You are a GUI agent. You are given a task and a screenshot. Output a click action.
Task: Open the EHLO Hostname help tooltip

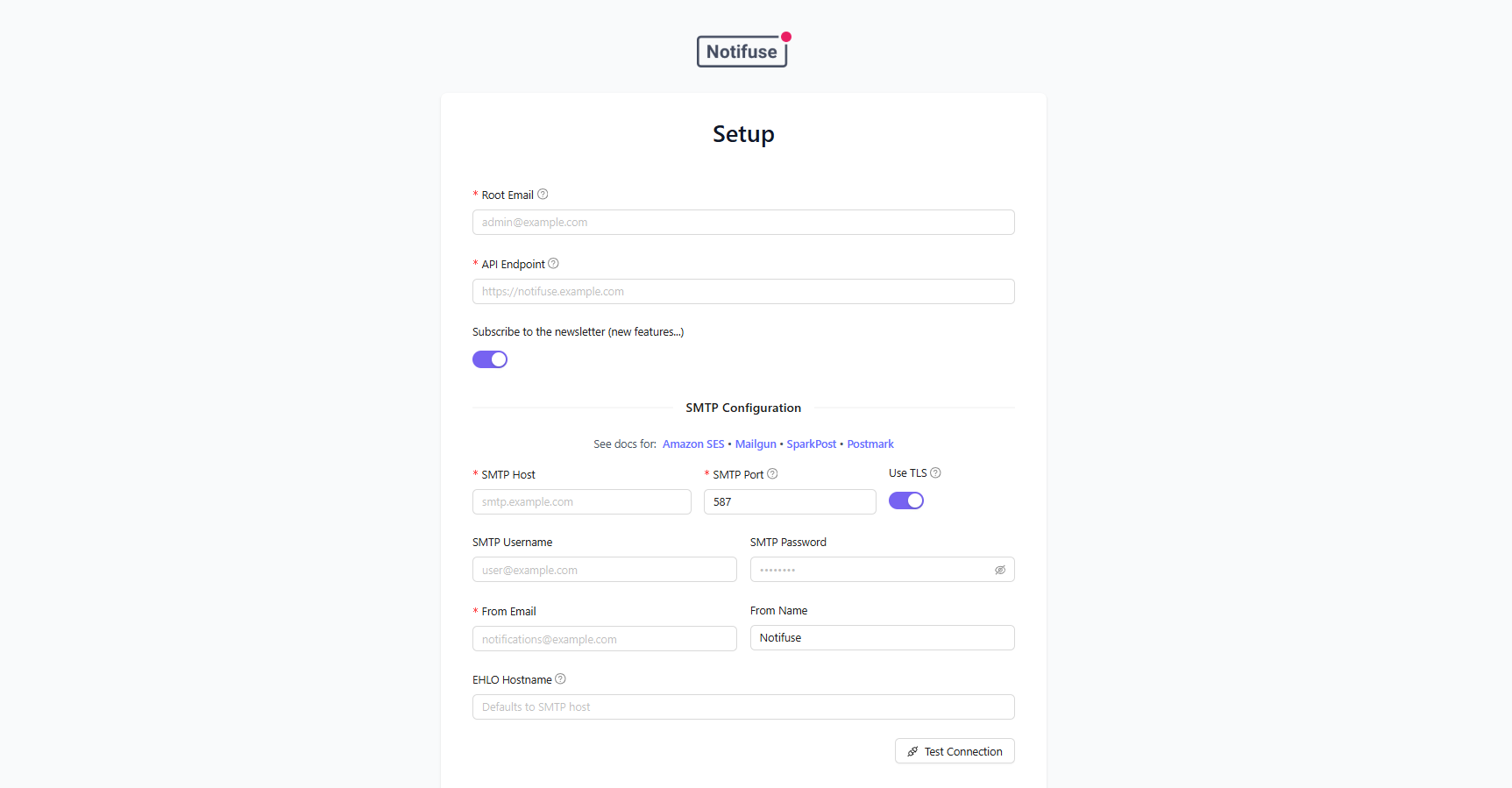click(x=559, y=679)
